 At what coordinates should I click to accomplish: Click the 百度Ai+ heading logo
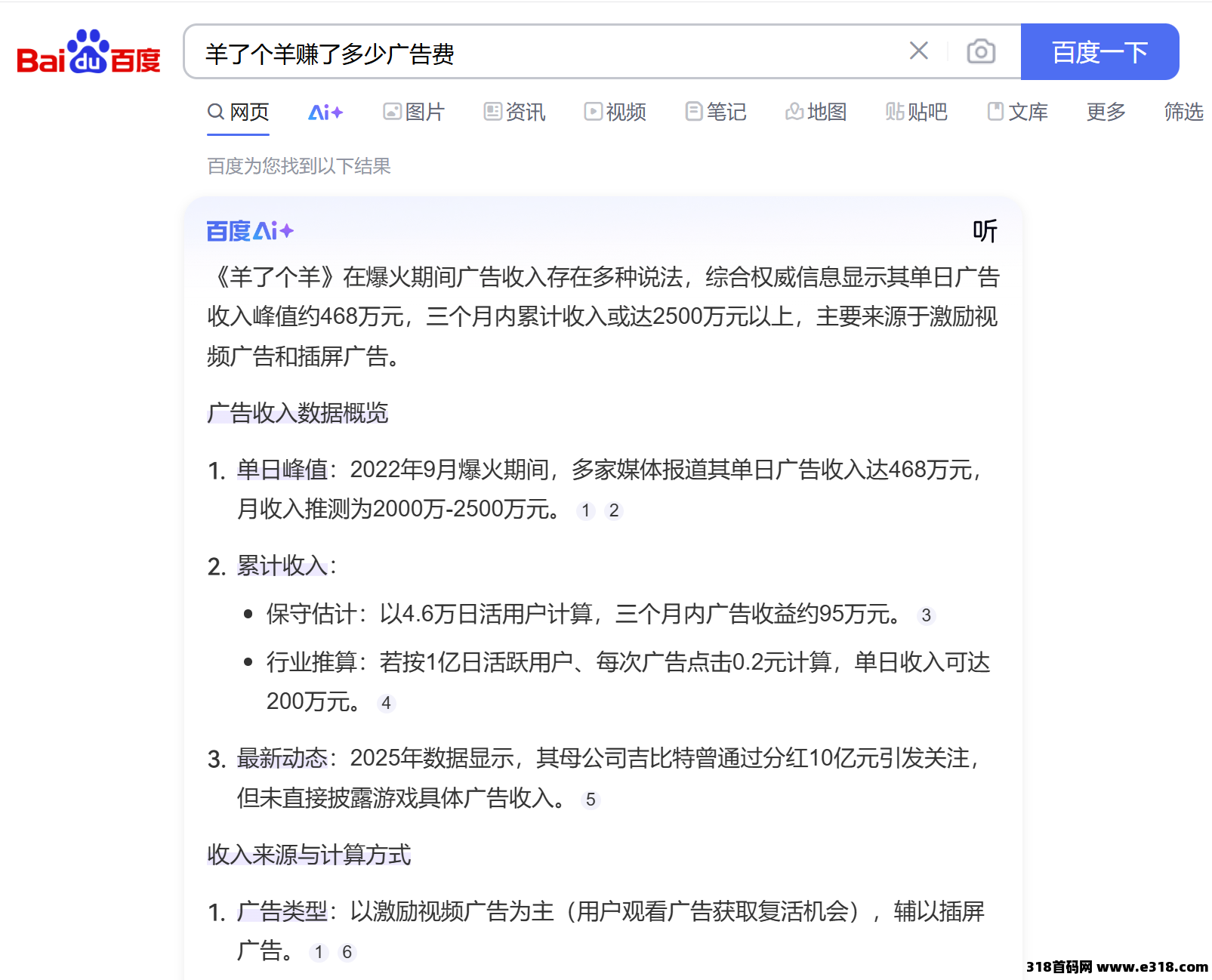(250, 230)
